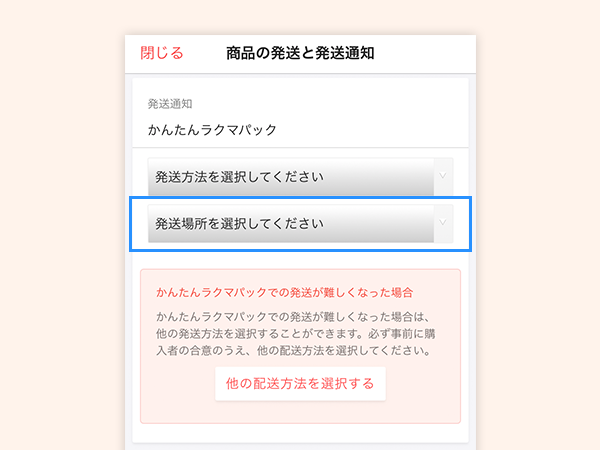Click the notice line starting with 他の発送方法を選択する

coord(295,334)
